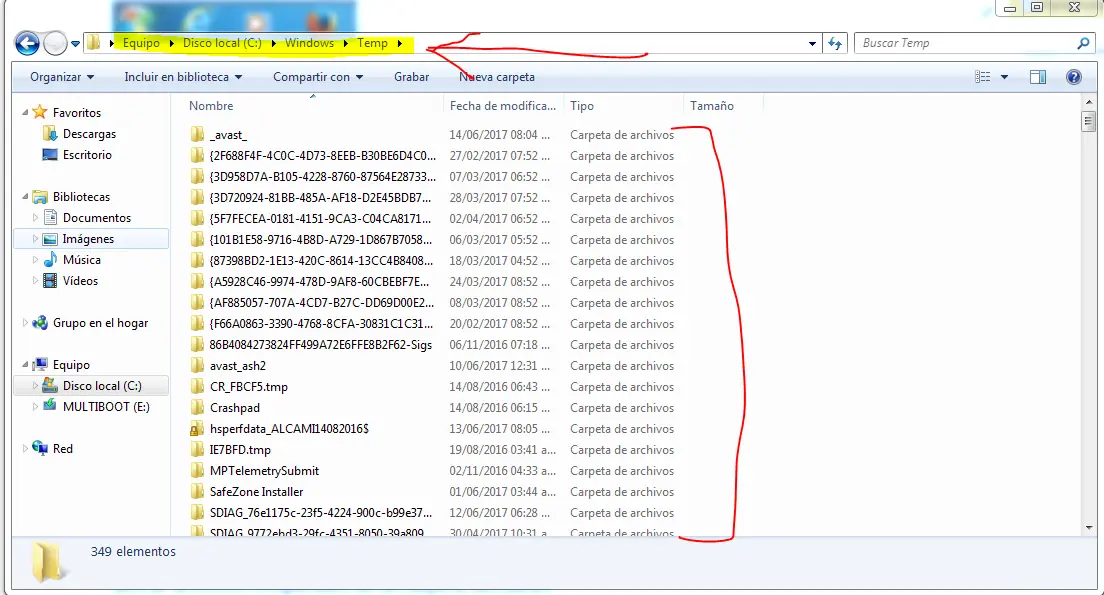Focus the Buscar Temp search field
The height and width of the screenshot is (595, 1104).
click(965, 43)
